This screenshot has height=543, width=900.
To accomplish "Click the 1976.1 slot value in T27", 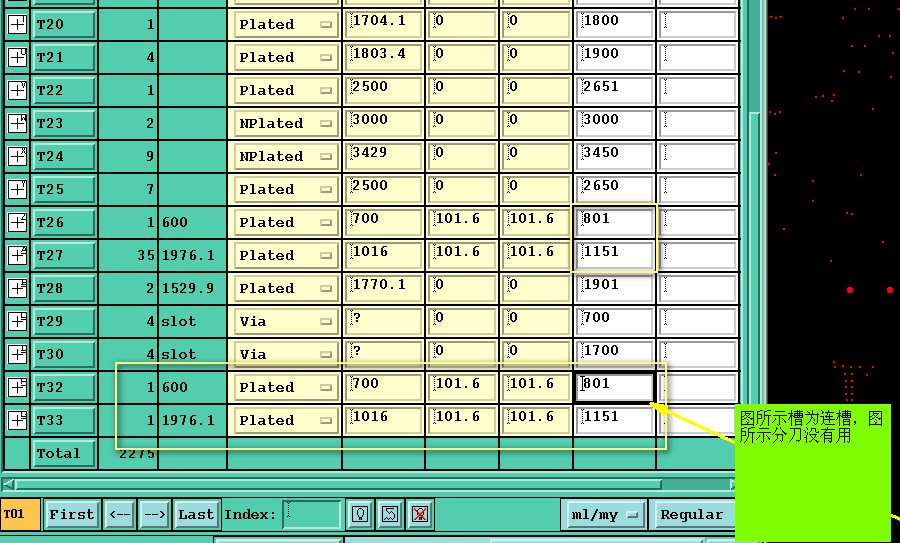I will click(x=188, y=255).
